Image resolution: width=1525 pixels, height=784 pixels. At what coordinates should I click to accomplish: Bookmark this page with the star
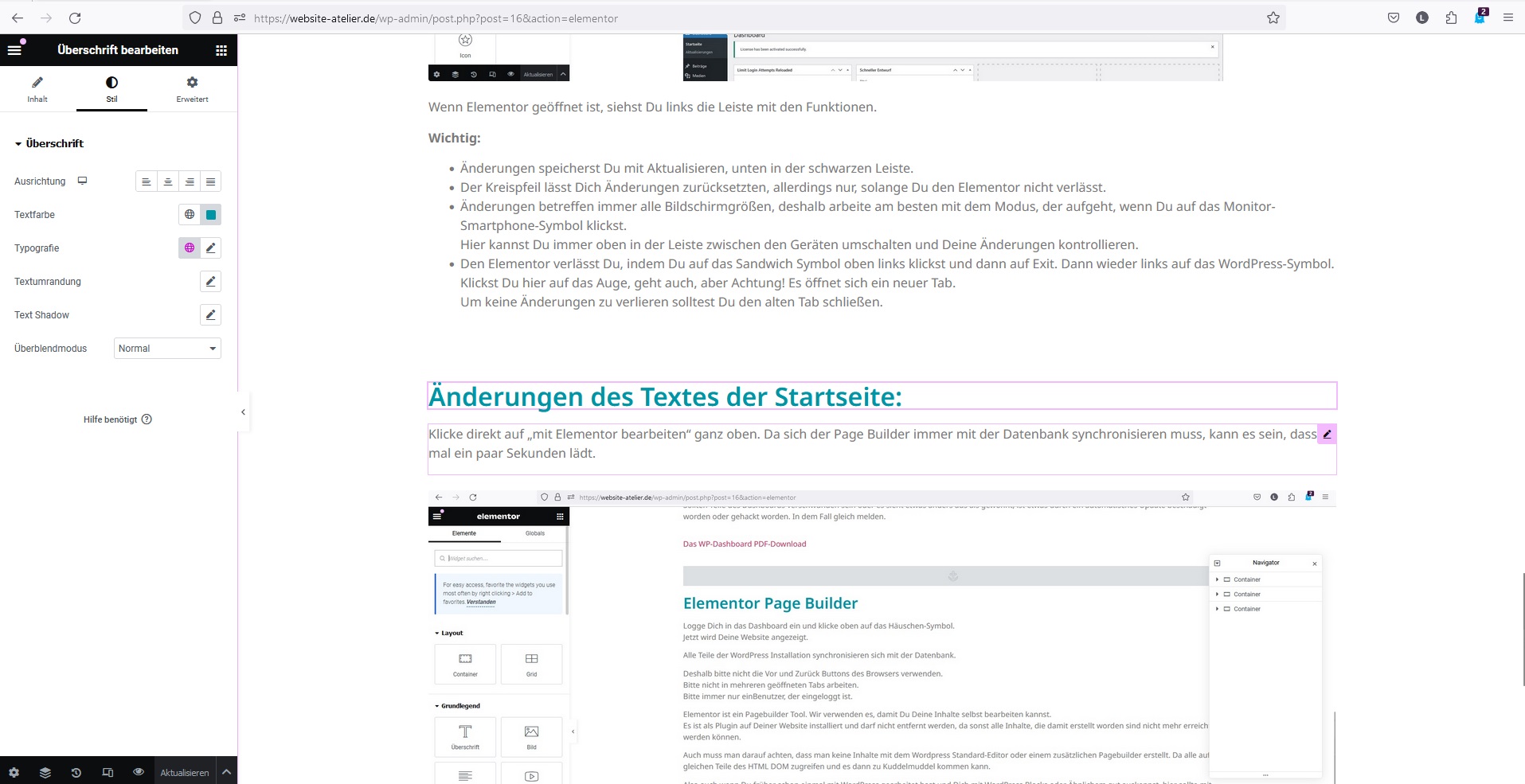point(1273,18)
